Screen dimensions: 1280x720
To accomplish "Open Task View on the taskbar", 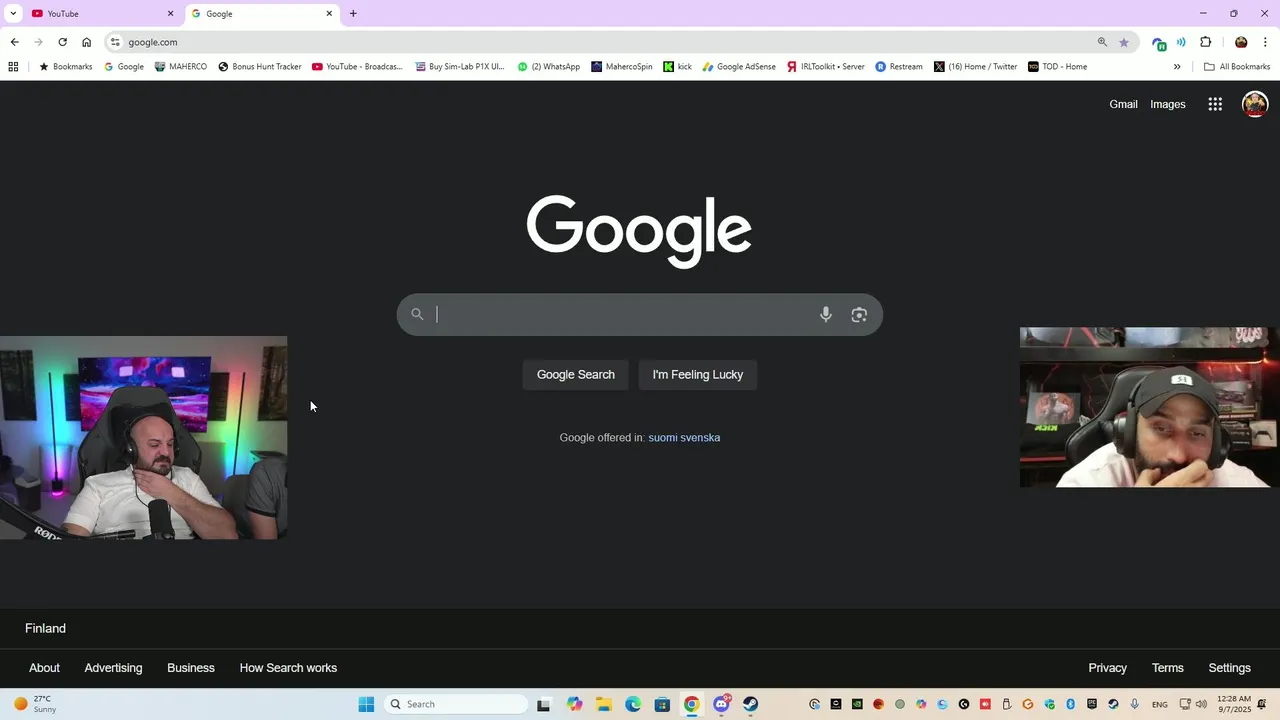I will click(x=543, y=704).
